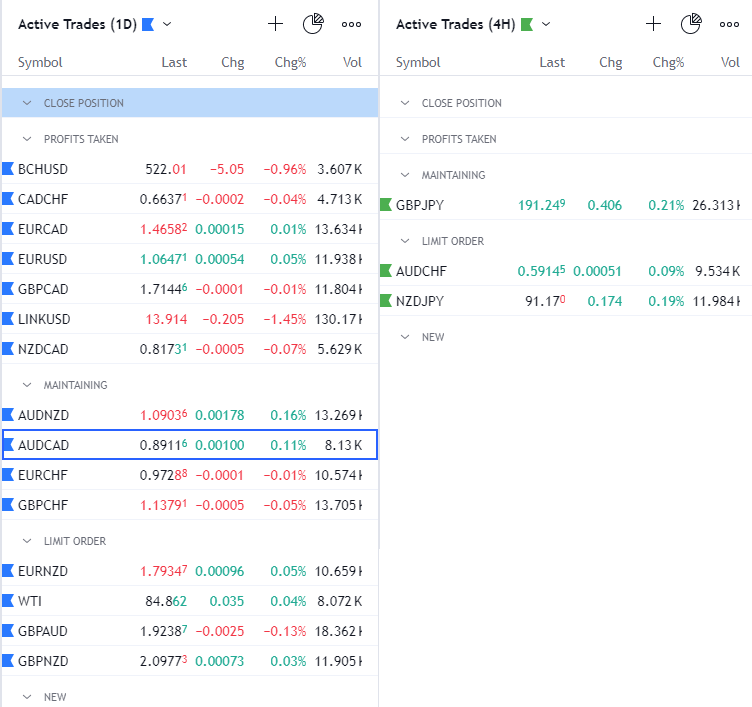Click the blue flag next to BCHUSD
752x707 pixels.
click(8, 169)
